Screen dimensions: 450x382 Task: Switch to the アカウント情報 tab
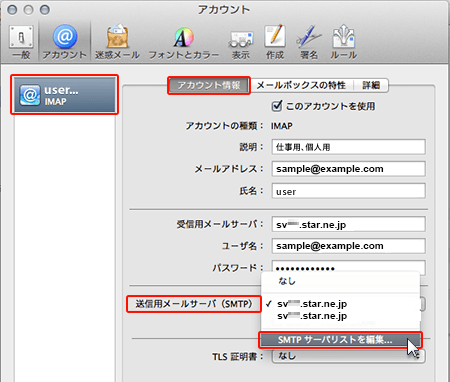pos(209,85)
